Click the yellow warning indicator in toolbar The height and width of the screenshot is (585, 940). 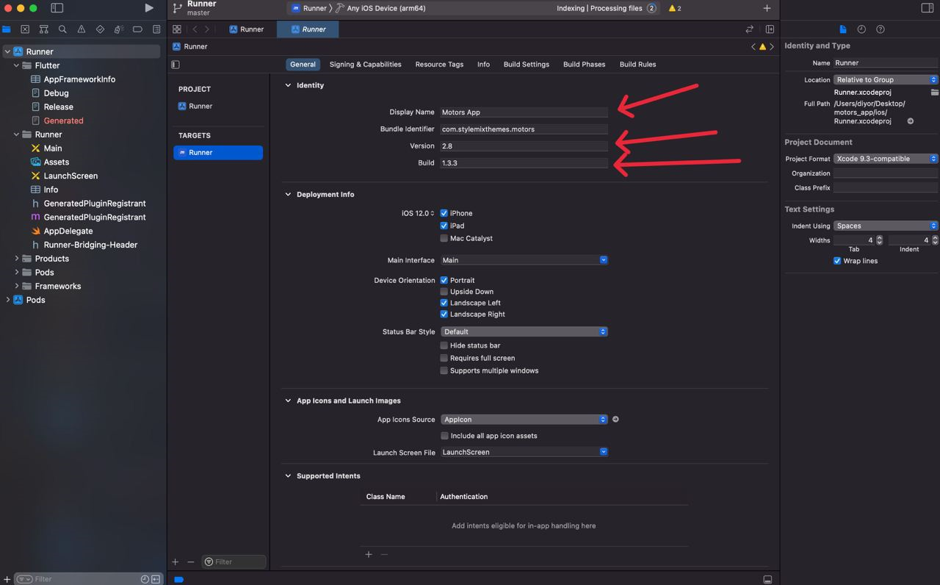pos(675,8)
